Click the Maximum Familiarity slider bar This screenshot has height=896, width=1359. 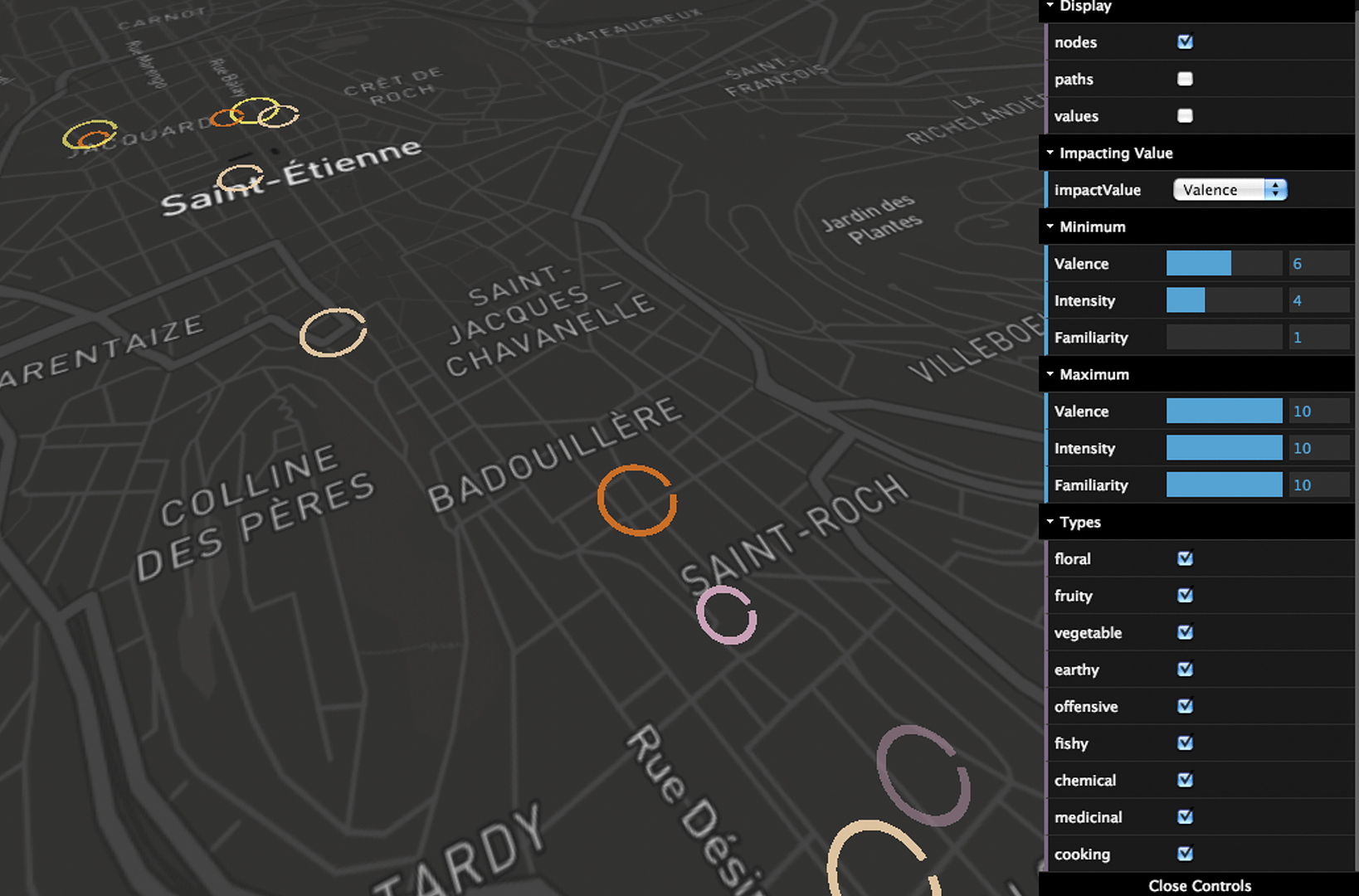click(x=1224, y=485)
